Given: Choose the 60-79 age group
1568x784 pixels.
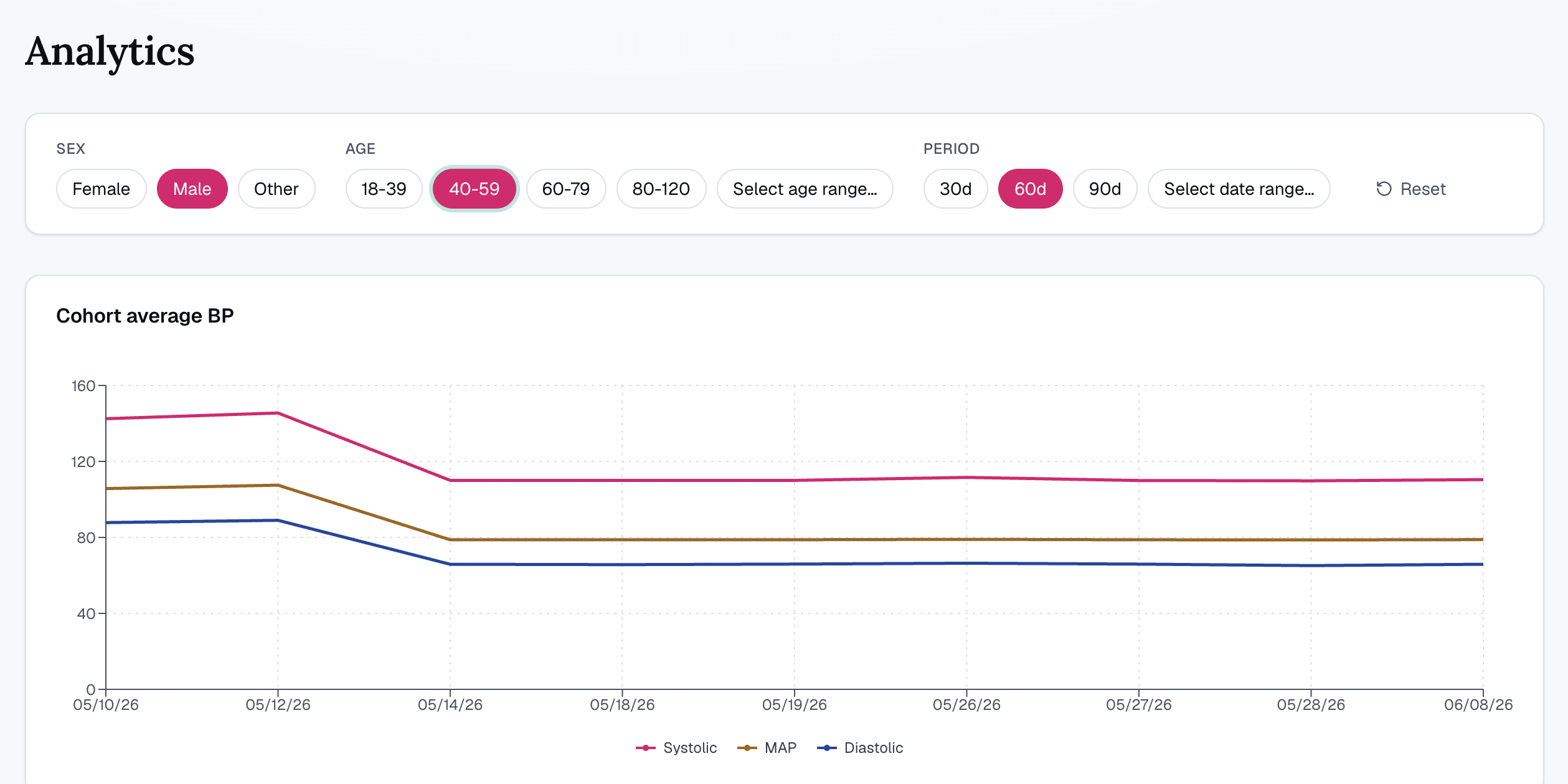Looking at the screenshot, I should (566, 189).
